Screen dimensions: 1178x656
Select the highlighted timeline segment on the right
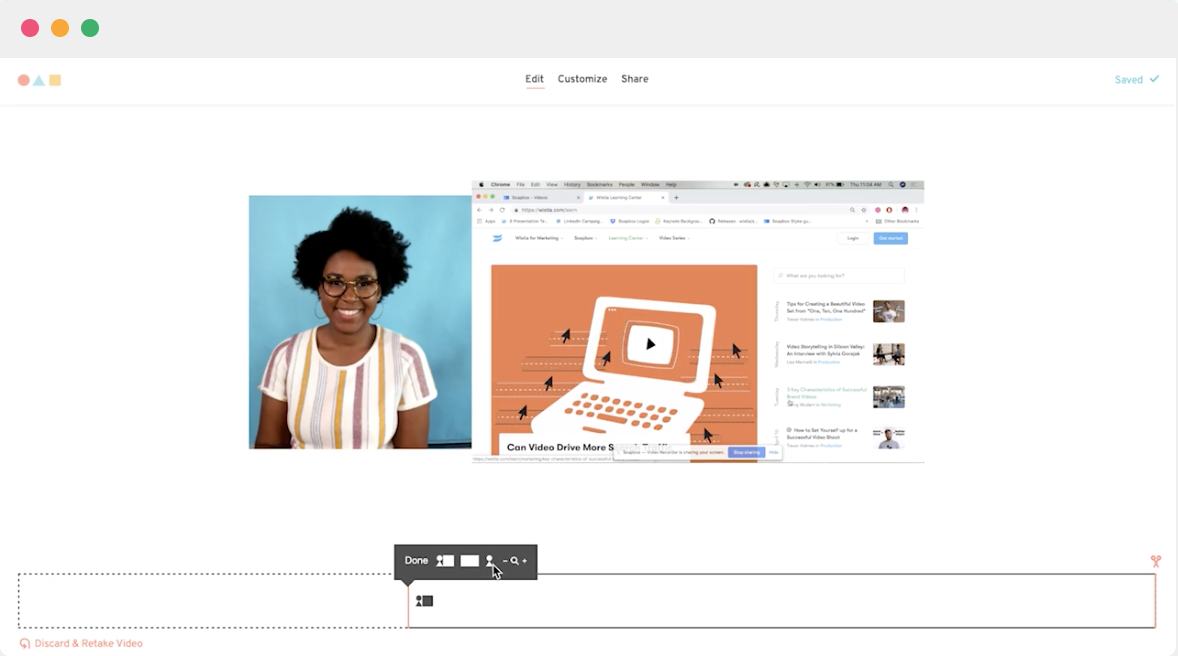tap(780, 601)
